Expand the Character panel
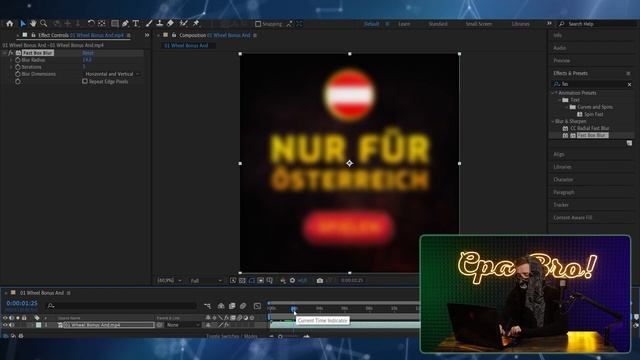The height and width of the screenshot is (360, 640). (563, 180)
